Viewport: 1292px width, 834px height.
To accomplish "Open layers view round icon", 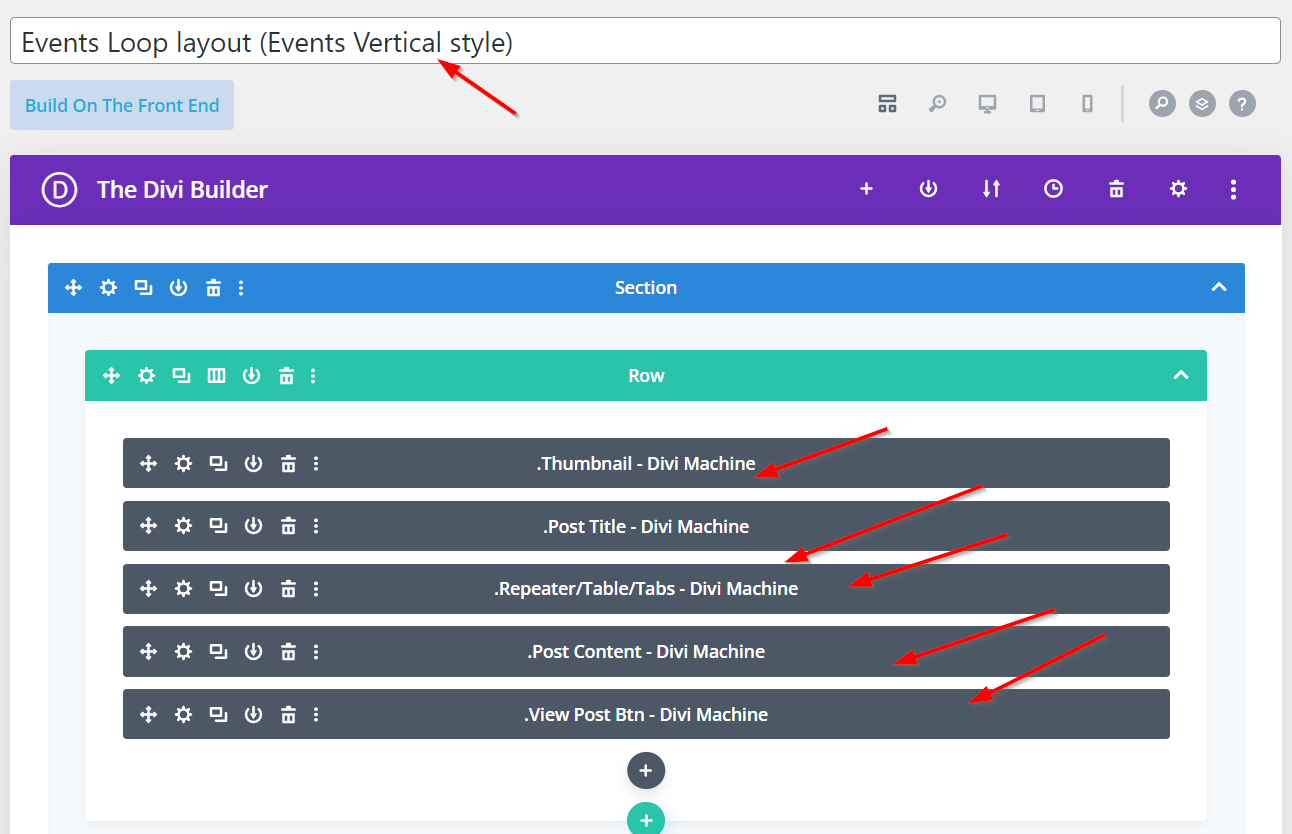I will [1202, 104].
